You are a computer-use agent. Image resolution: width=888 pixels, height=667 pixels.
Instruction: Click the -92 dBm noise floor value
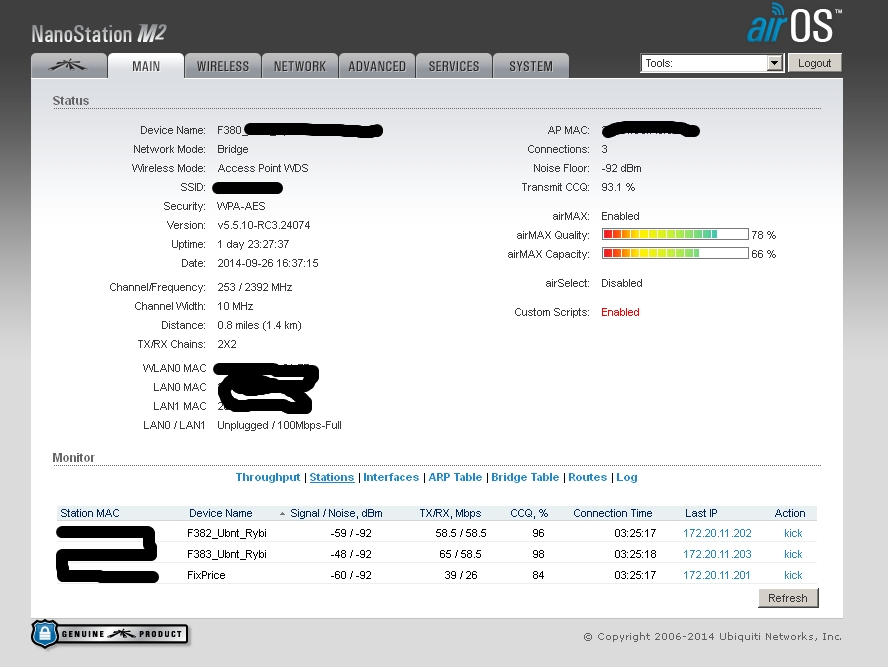click(621, 168)
